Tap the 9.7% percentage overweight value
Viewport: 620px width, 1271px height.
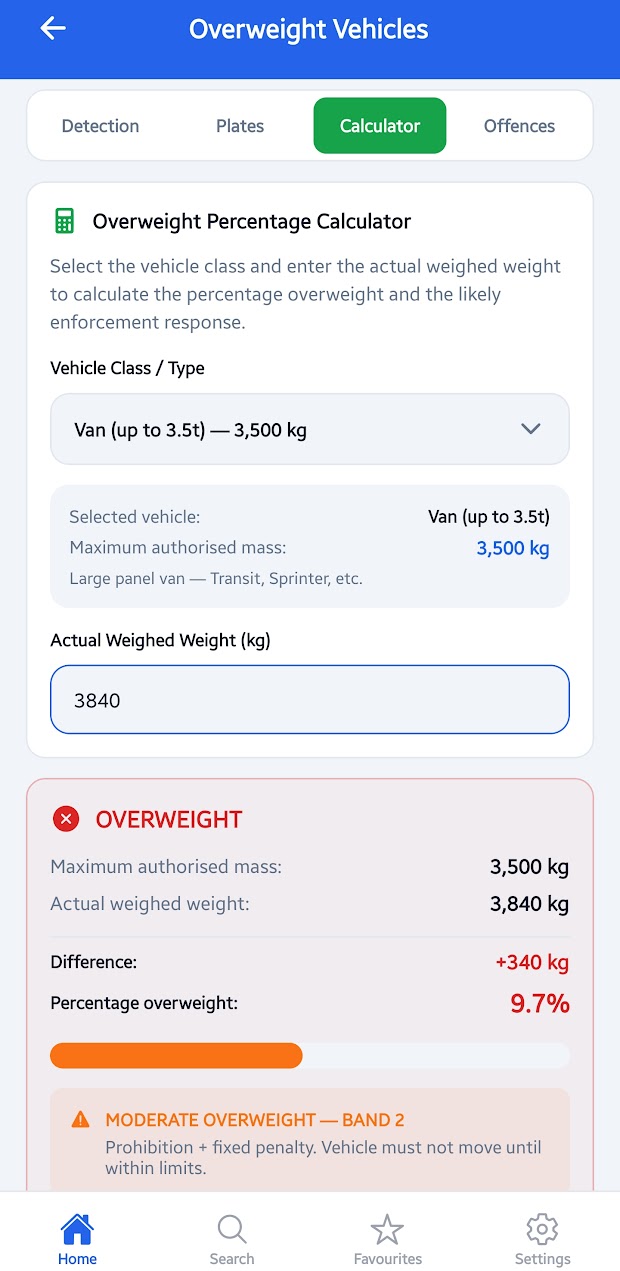[x=539, y=1004]
